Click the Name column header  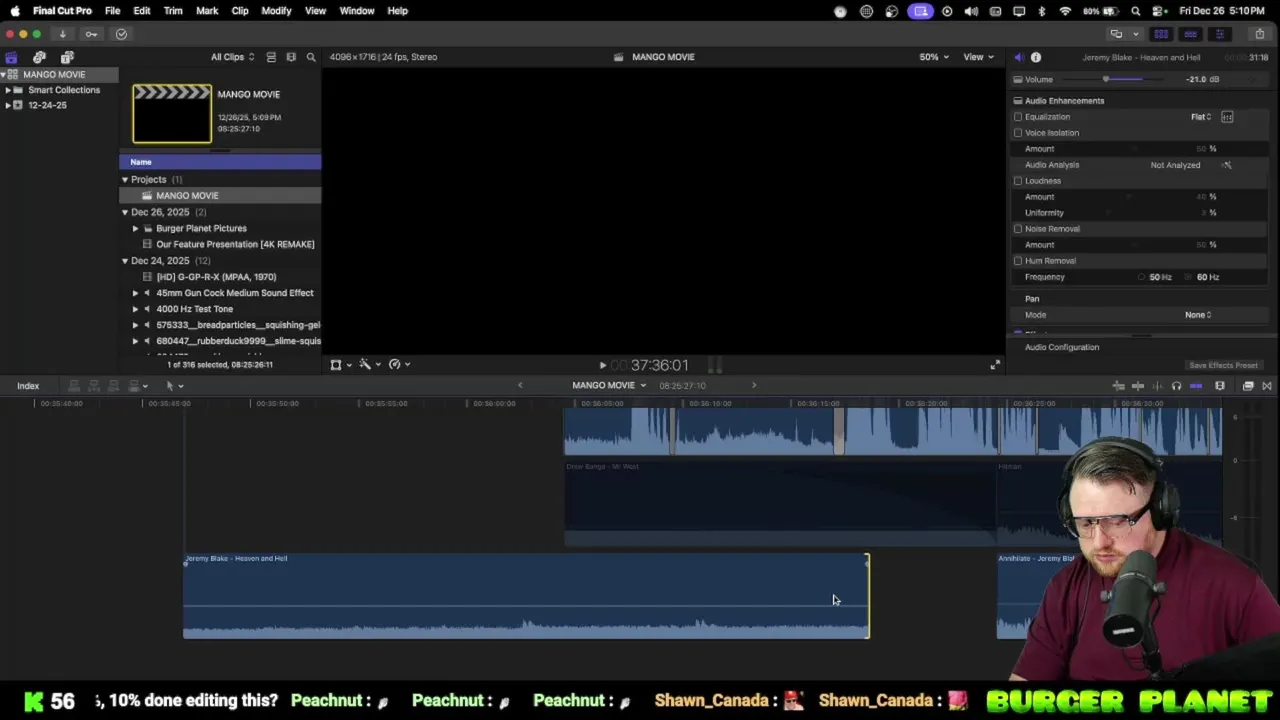tap(220, 162)
